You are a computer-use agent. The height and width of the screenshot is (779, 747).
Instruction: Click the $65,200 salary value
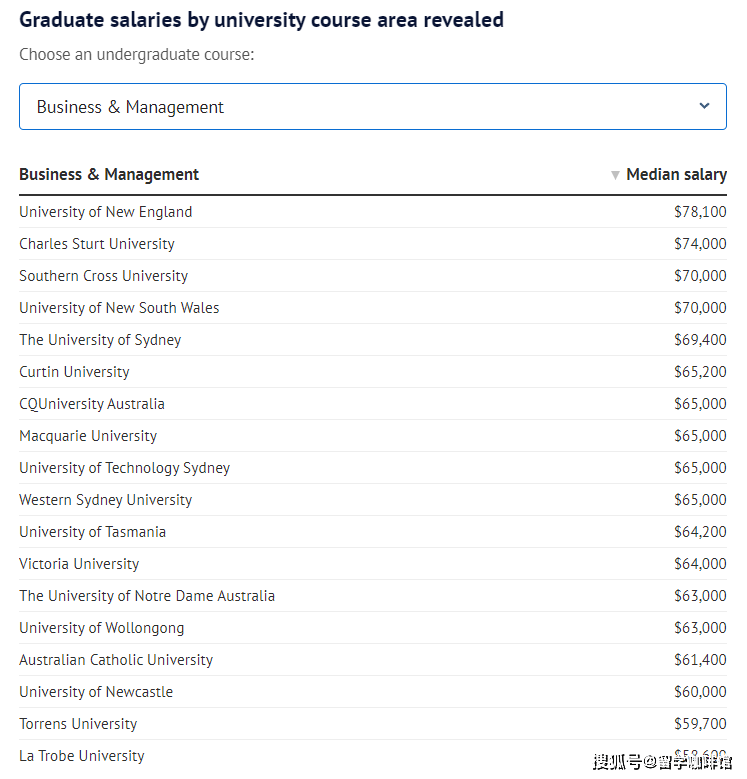click(700, 372)
